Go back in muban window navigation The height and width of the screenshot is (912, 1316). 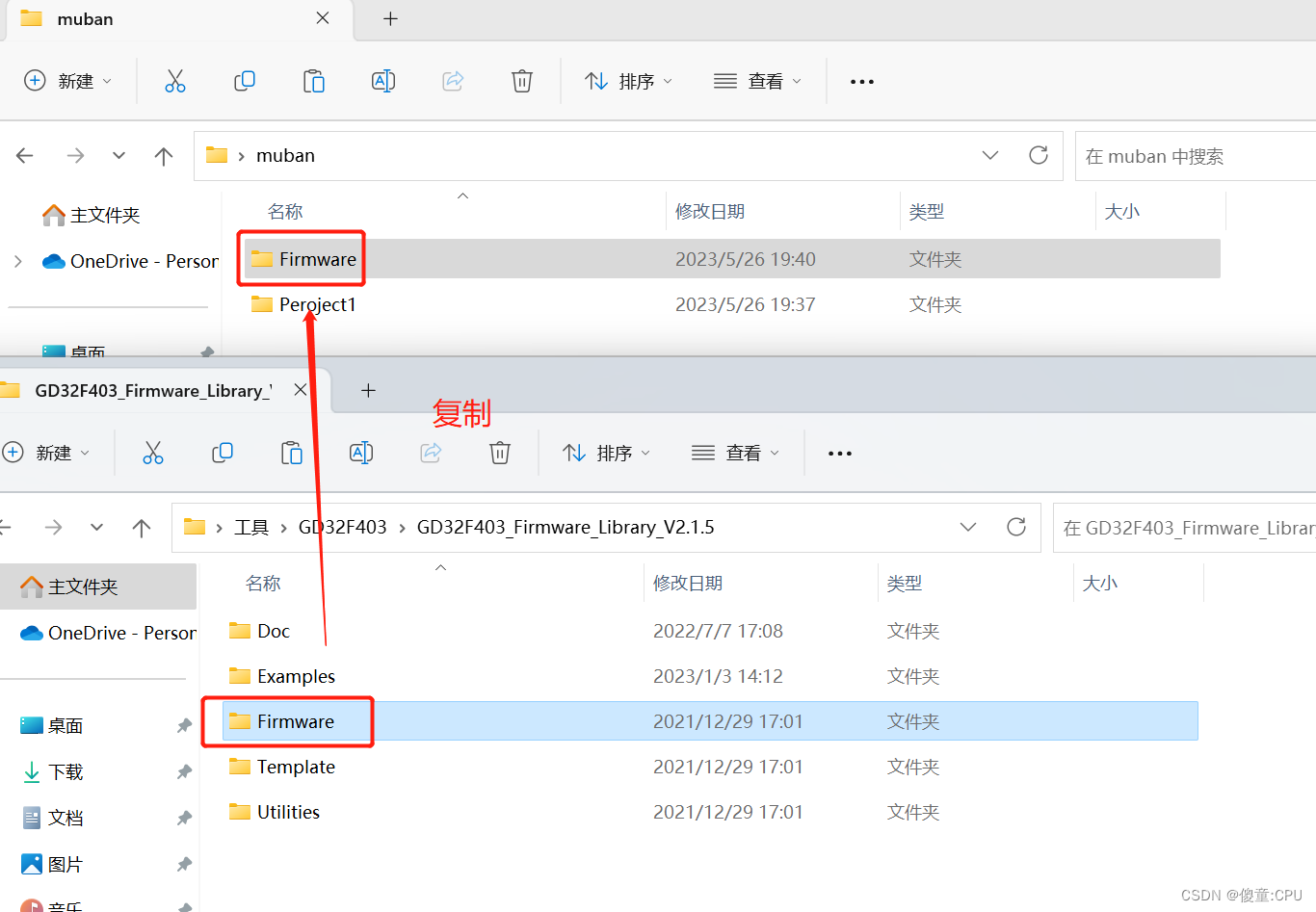[x=25, y=156]
